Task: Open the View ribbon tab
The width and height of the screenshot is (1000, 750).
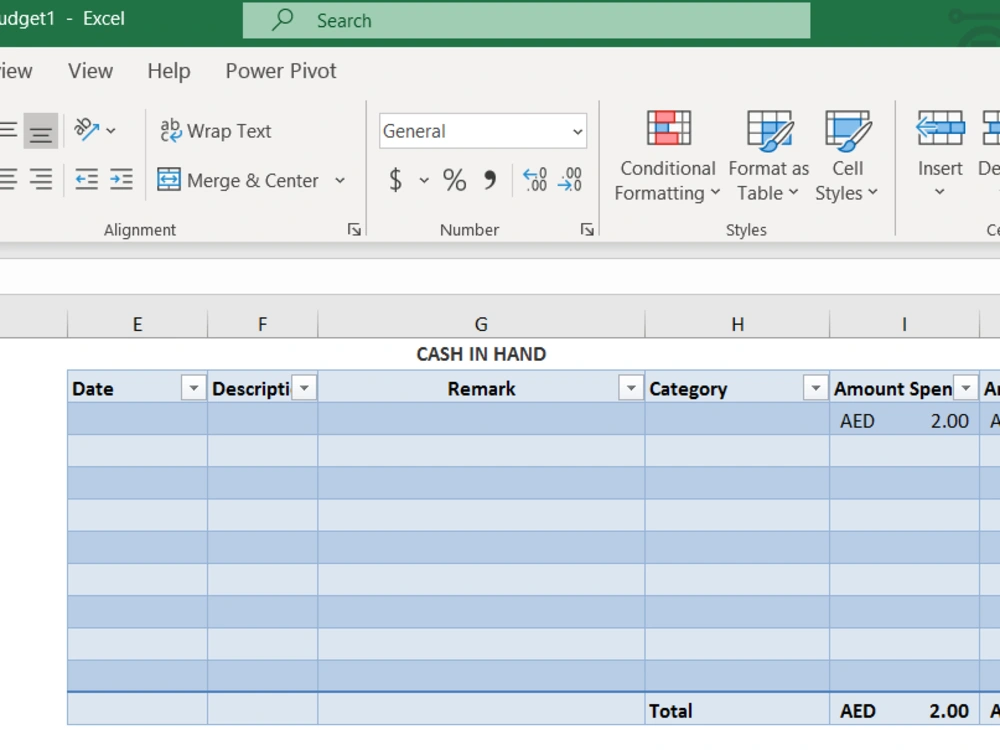Action: coord(91,71)
